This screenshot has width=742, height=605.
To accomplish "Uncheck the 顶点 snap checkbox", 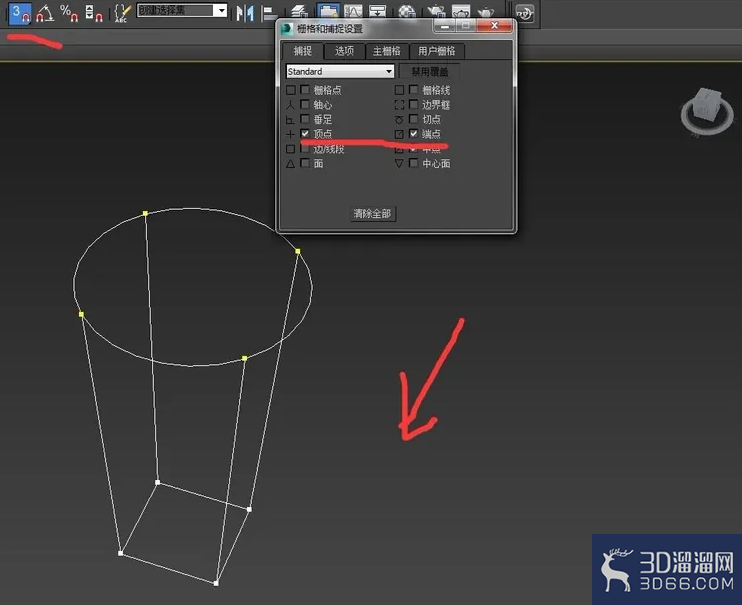I will click(305, 133).
